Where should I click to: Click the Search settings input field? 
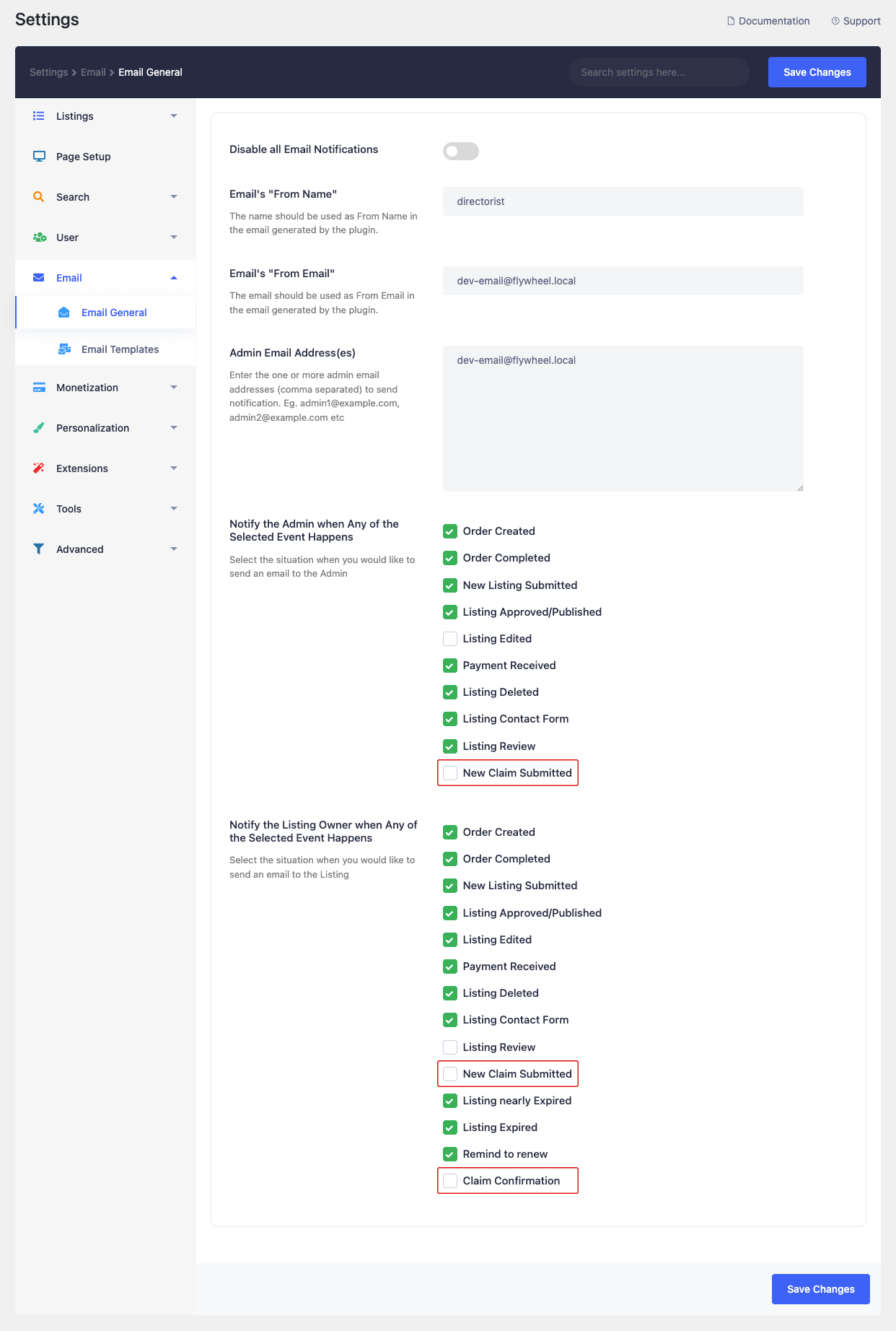[x=659, y=72]
